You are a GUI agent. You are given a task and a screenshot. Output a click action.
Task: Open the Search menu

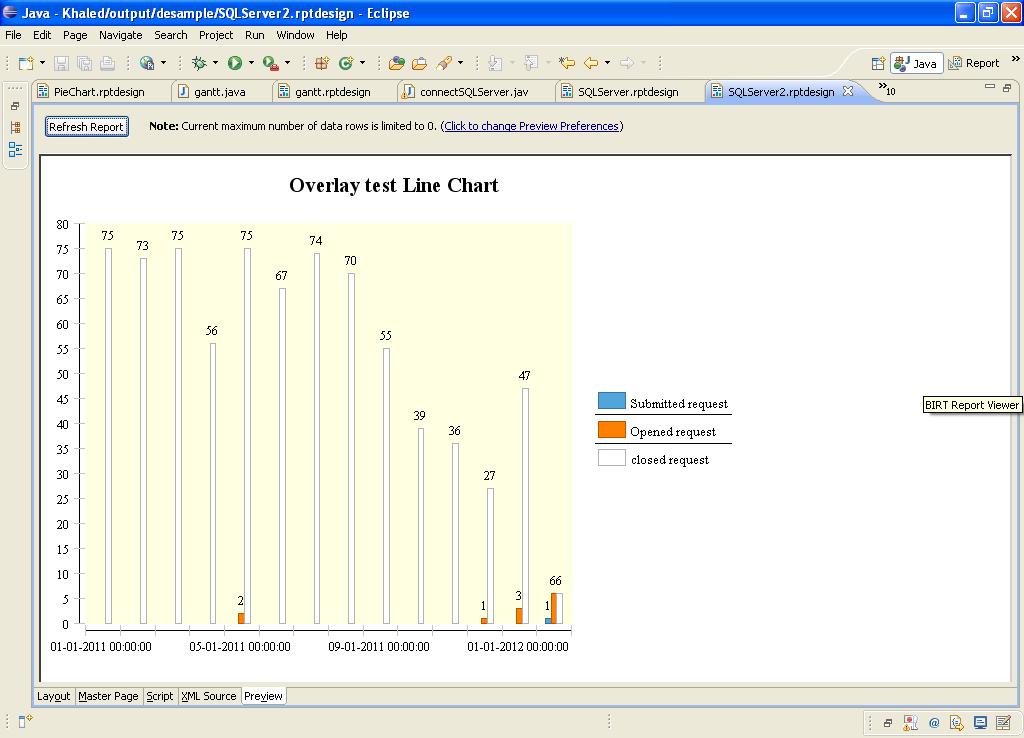(x=170, y=35)
